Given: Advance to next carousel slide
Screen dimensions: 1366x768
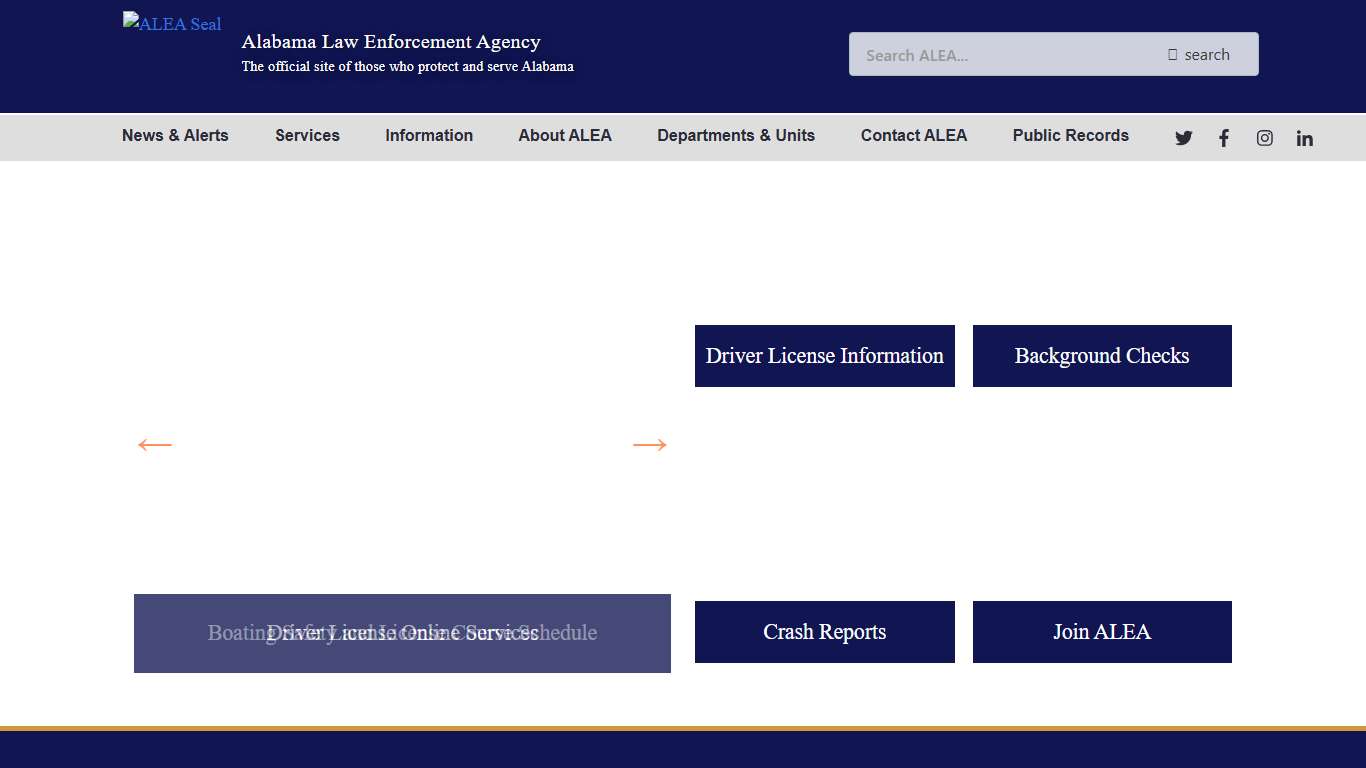Looking at the screenshot, I should click(650, 444).
